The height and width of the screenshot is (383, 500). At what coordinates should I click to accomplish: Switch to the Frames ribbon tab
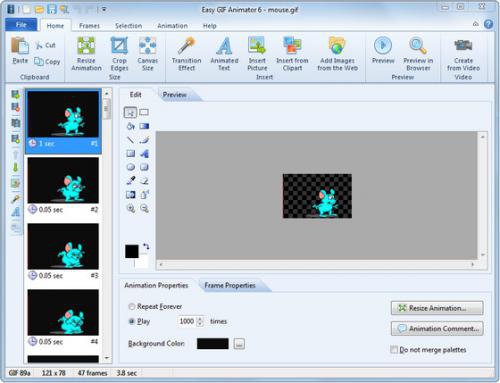click(x=89, y=26)
